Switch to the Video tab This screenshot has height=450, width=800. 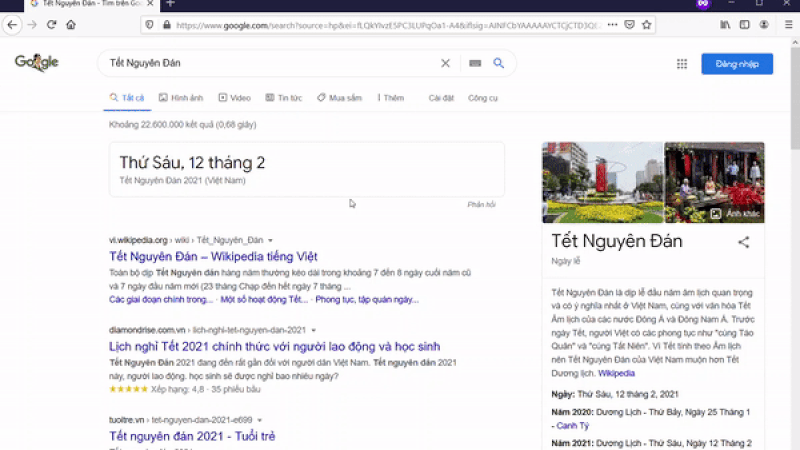[x=235, y=97]
